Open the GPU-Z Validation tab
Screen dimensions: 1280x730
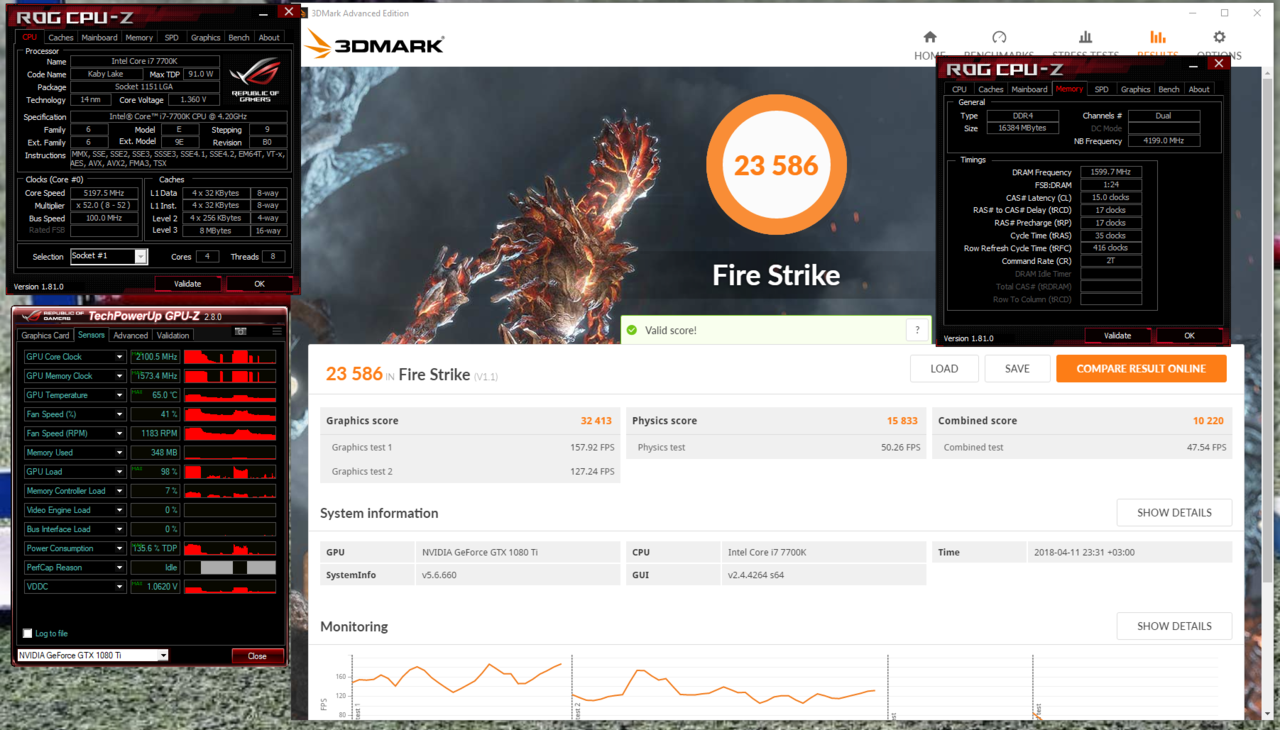tap(173, 335)
